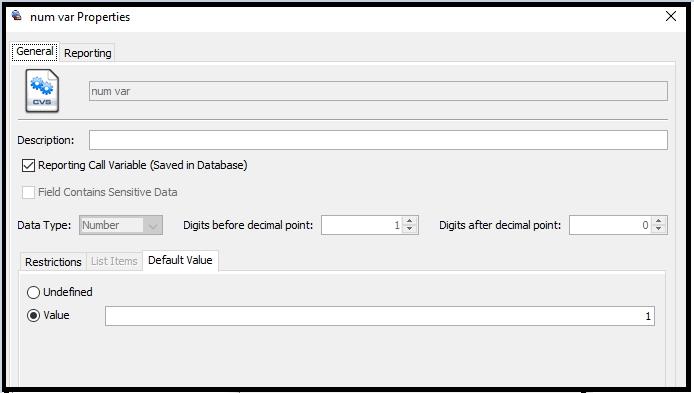Click the 'Data Type:' label
This screenshot has width=694, height=393.
tap(44, 225)
